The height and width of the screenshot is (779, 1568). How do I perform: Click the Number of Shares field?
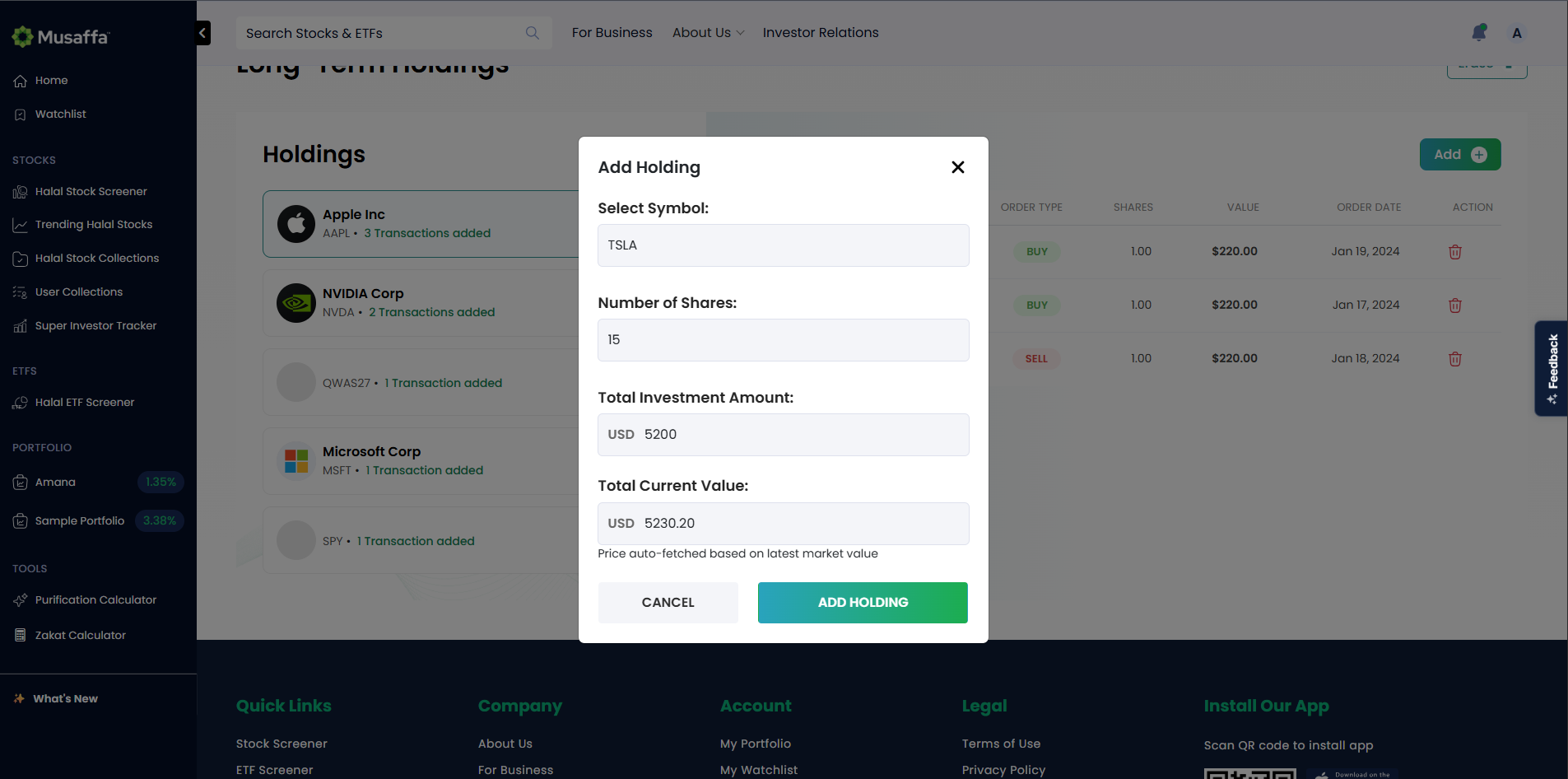(784, 340)
